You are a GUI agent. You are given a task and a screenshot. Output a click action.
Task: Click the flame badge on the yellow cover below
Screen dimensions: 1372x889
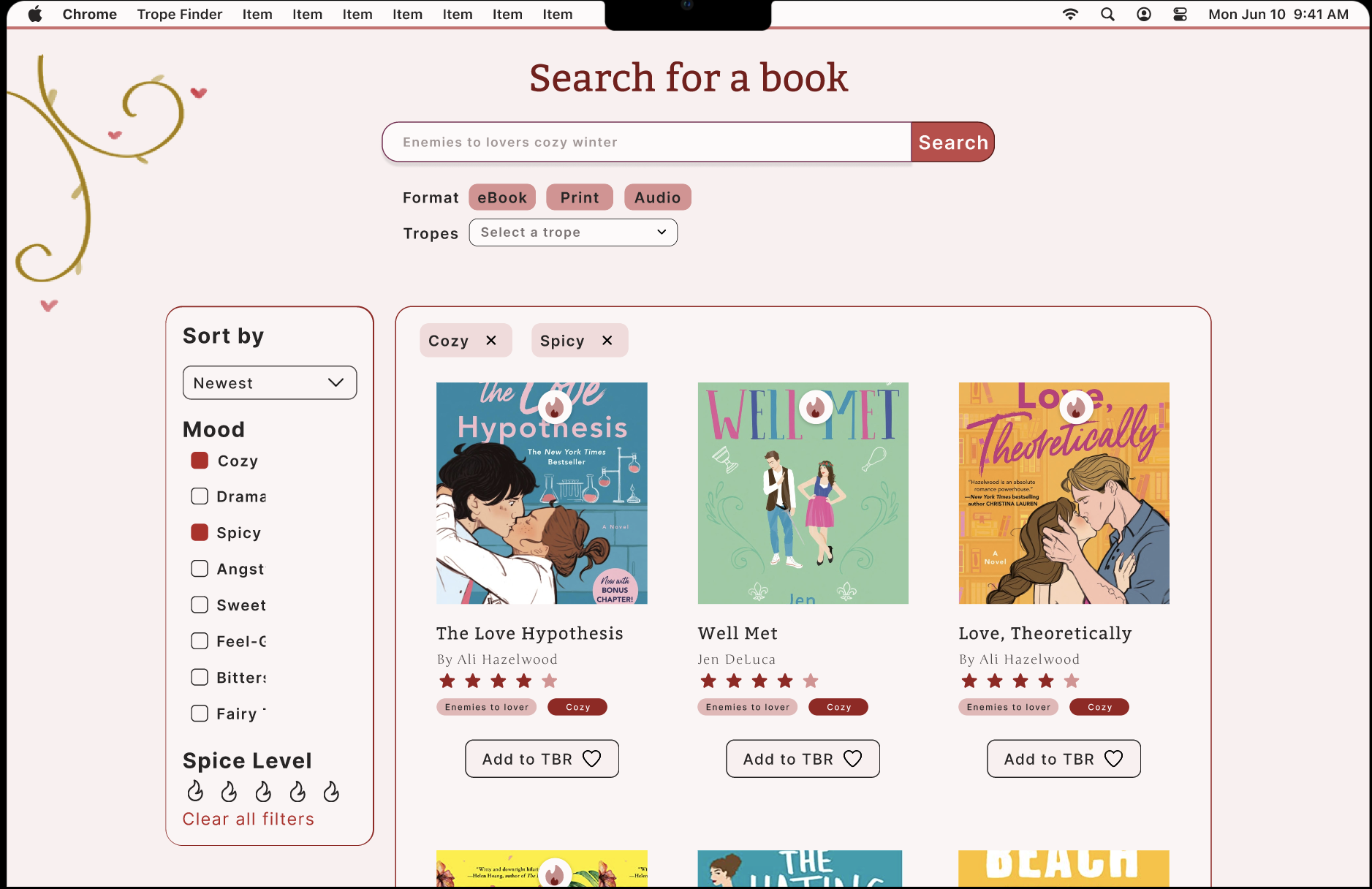pyautogui.click(x=555, y=874)
